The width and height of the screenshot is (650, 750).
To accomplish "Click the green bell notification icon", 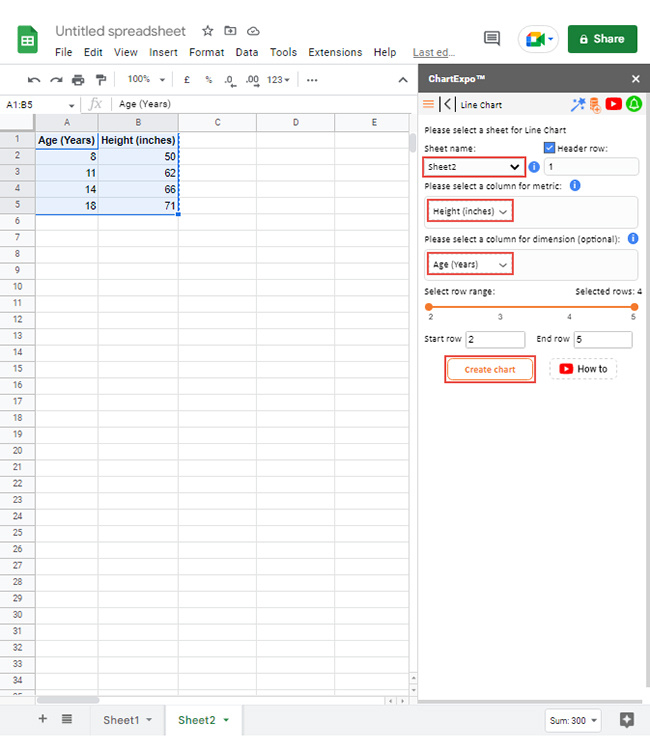I will [633, 104].
